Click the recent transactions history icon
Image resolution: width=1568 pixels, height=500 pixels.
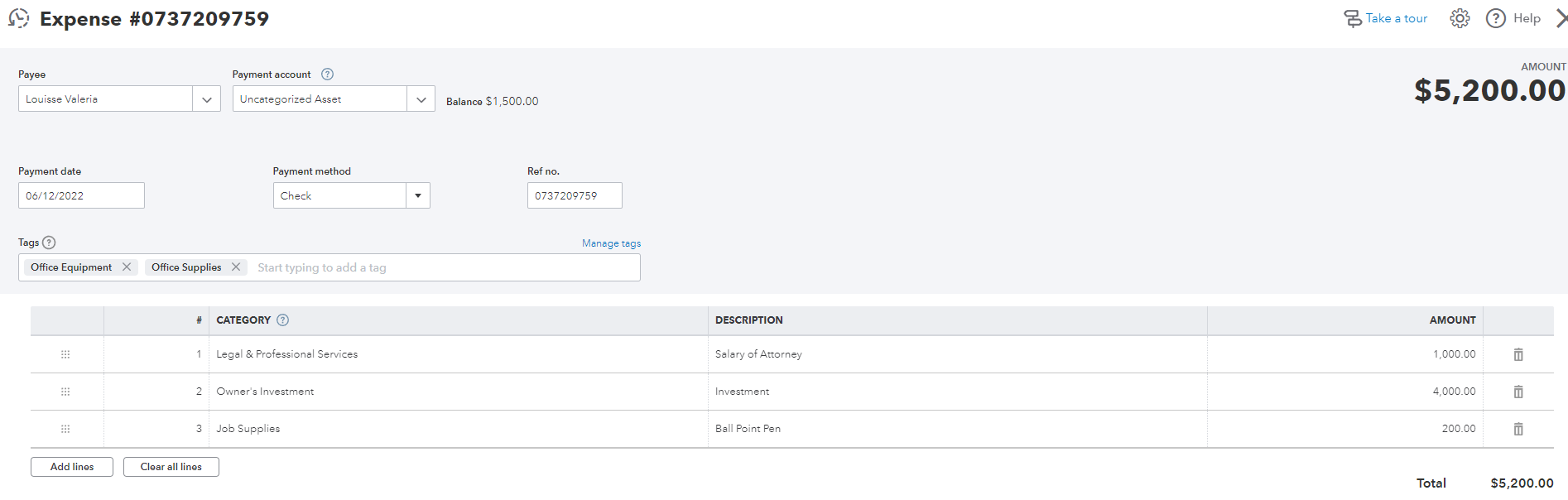(18, 18)
